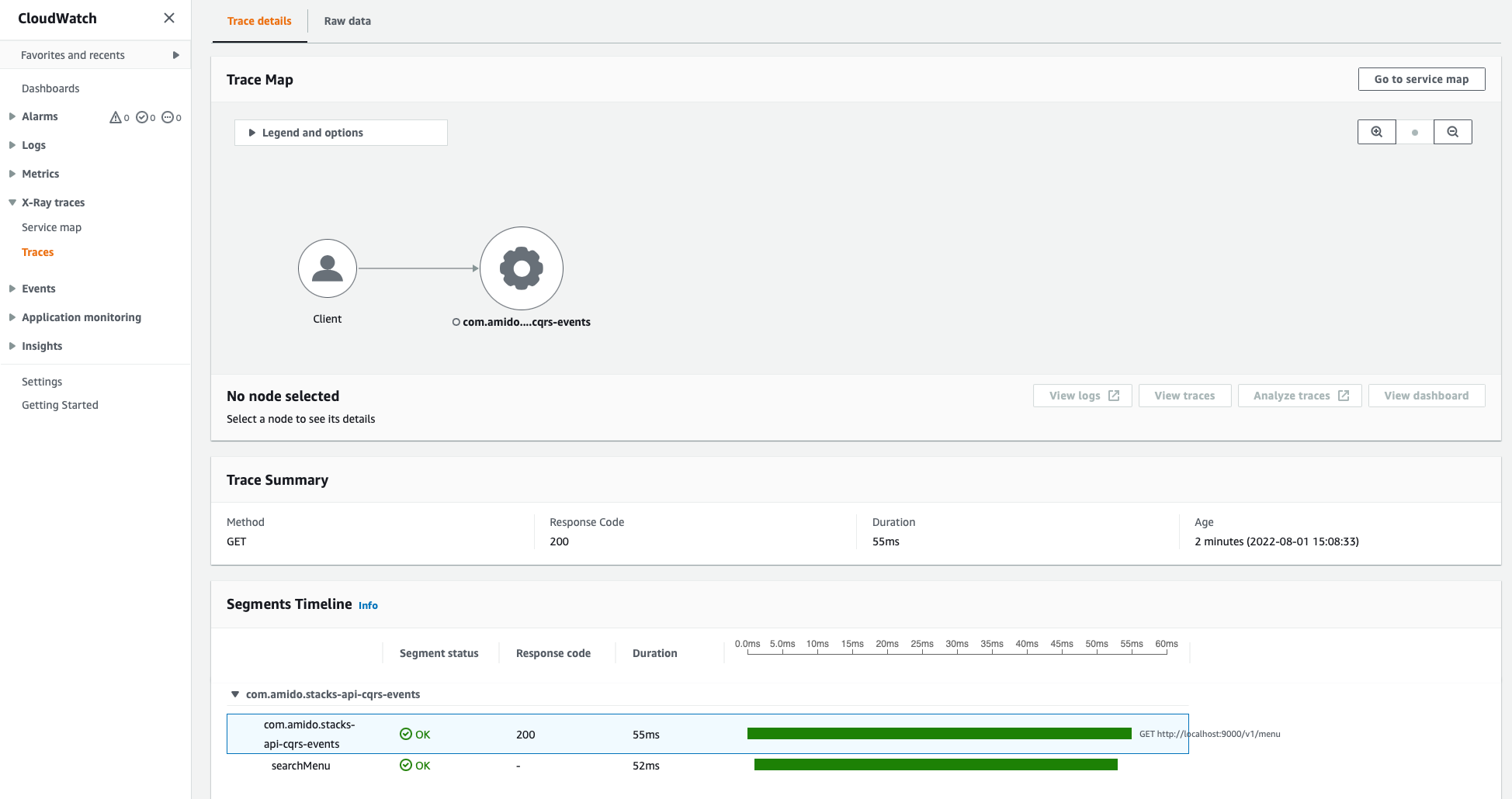Click the com.amido....cqrs-events node label
The height and width of the screenshot is (799, 1512).
point(526,322)
